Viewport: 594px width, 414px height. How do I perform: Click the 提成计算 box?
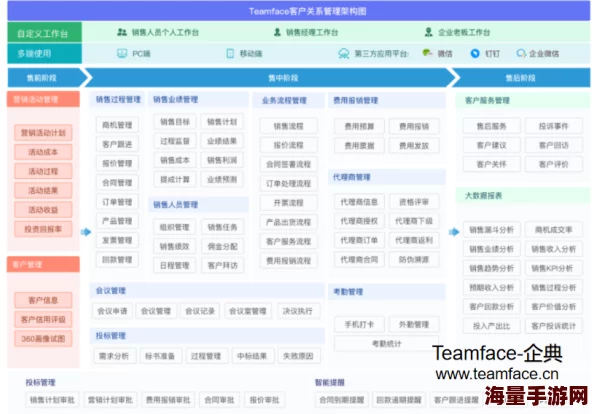(175, 180)
